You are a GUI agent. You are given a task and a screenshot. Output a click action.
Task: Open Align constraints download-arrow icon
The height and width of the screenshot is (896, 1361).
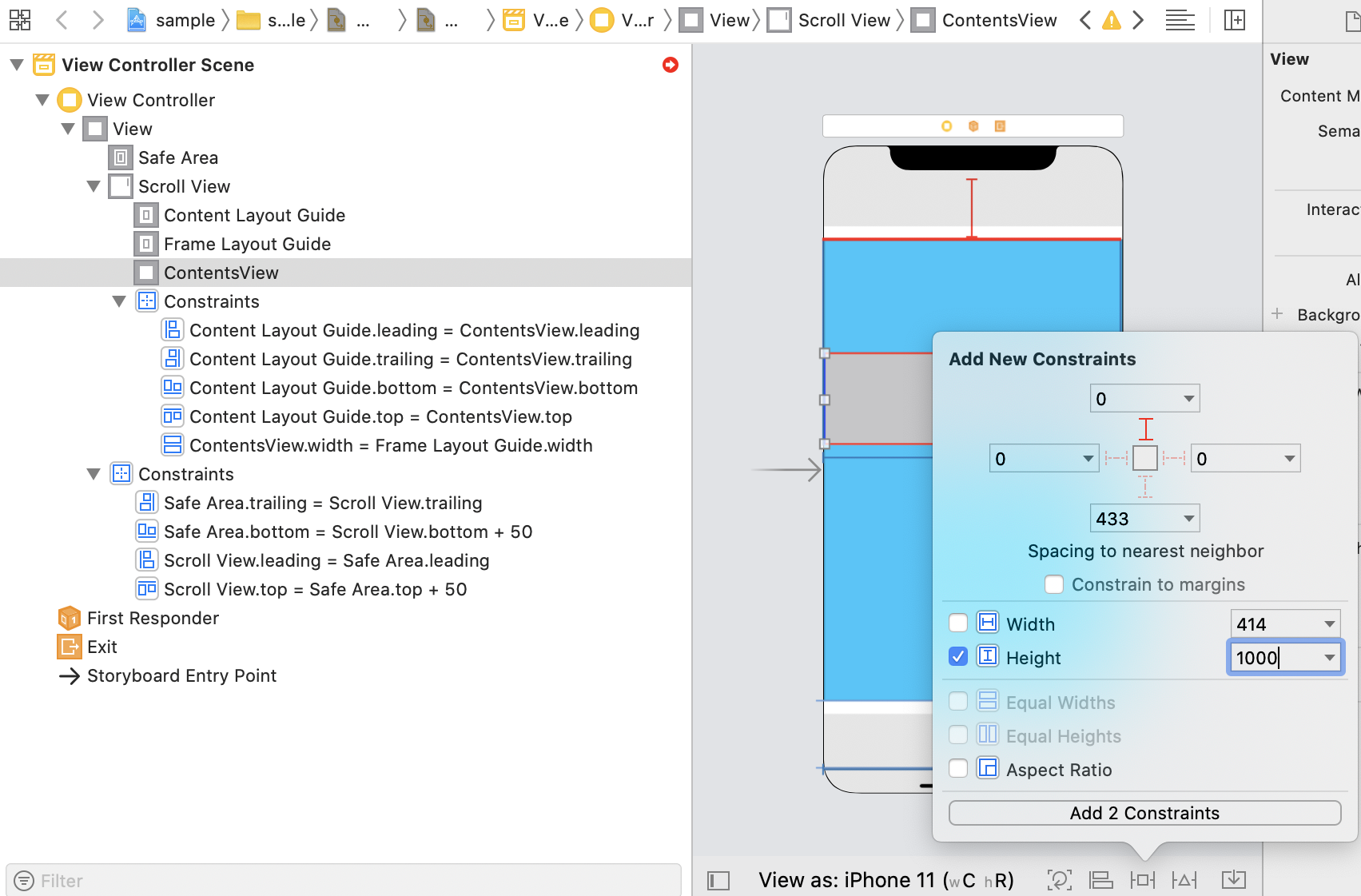(1234, 880)
